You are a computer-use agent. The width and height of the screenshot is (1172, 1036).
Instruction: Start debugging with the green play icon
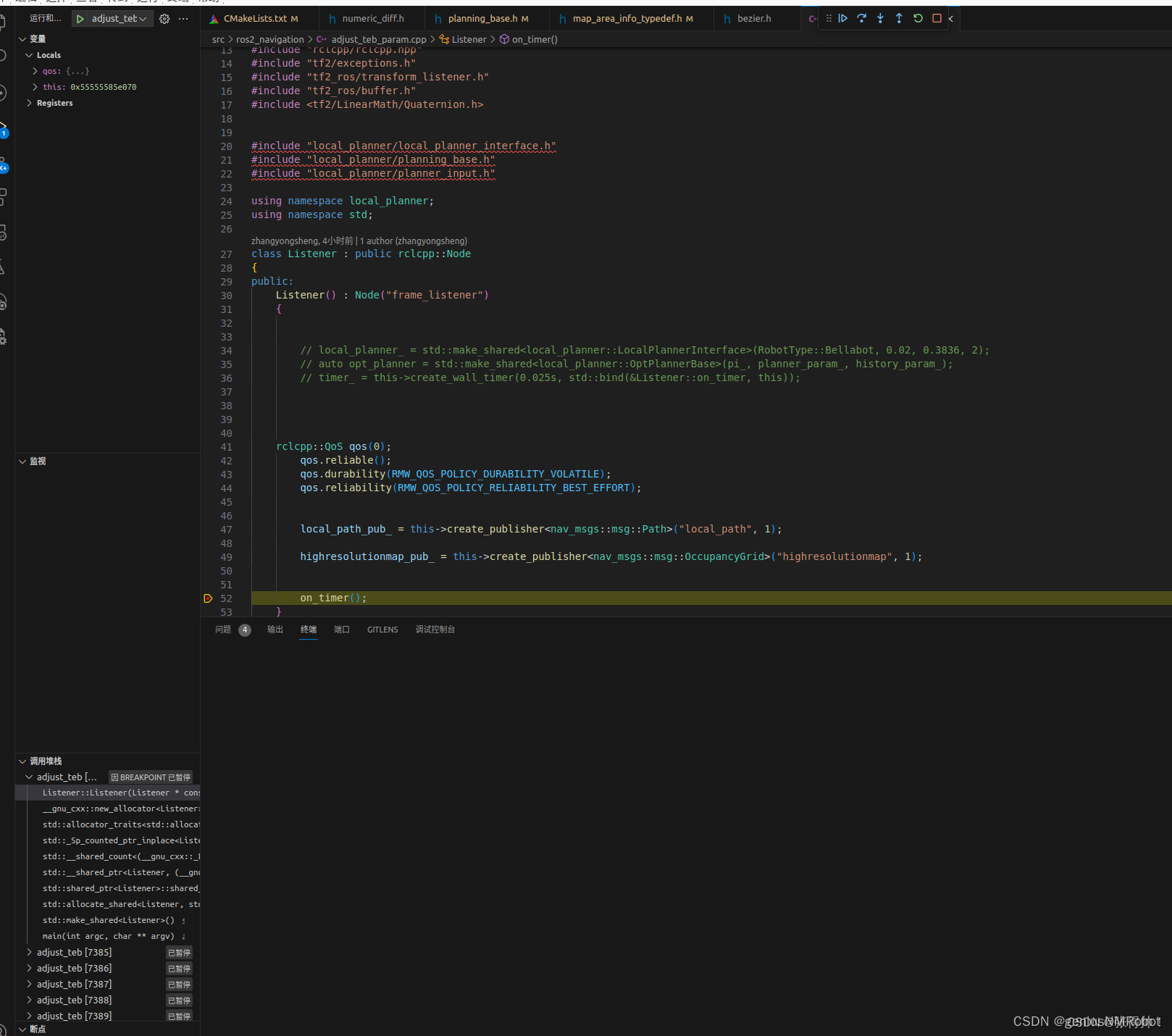tap(80, 19)
